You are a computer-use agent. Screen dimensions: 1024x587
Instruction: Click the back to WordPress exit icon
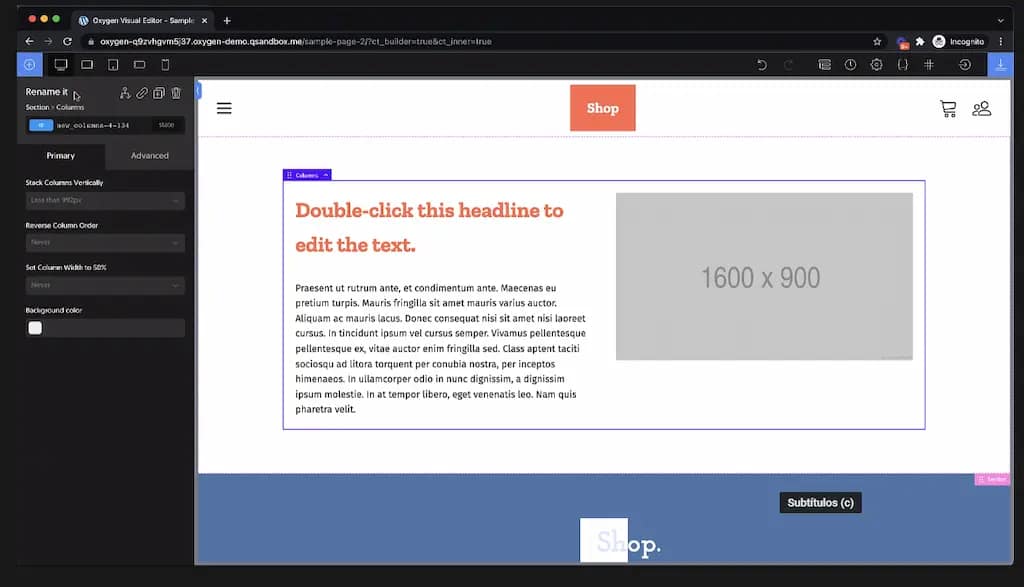point(965,65)
